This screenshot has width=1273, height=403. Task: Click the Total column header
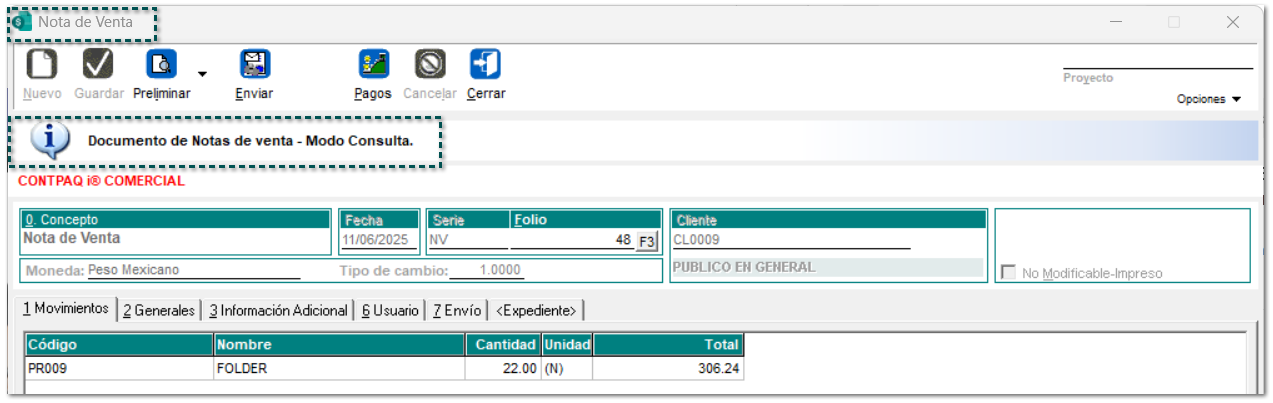667,345
